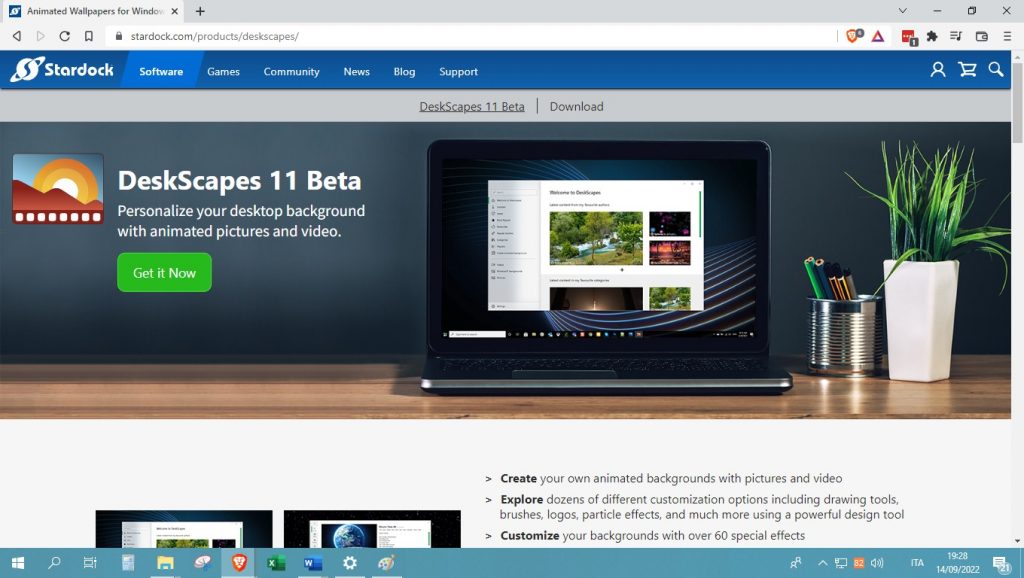
Task: Open the Brave Rewards triangle icon
Action: point(877,36)
